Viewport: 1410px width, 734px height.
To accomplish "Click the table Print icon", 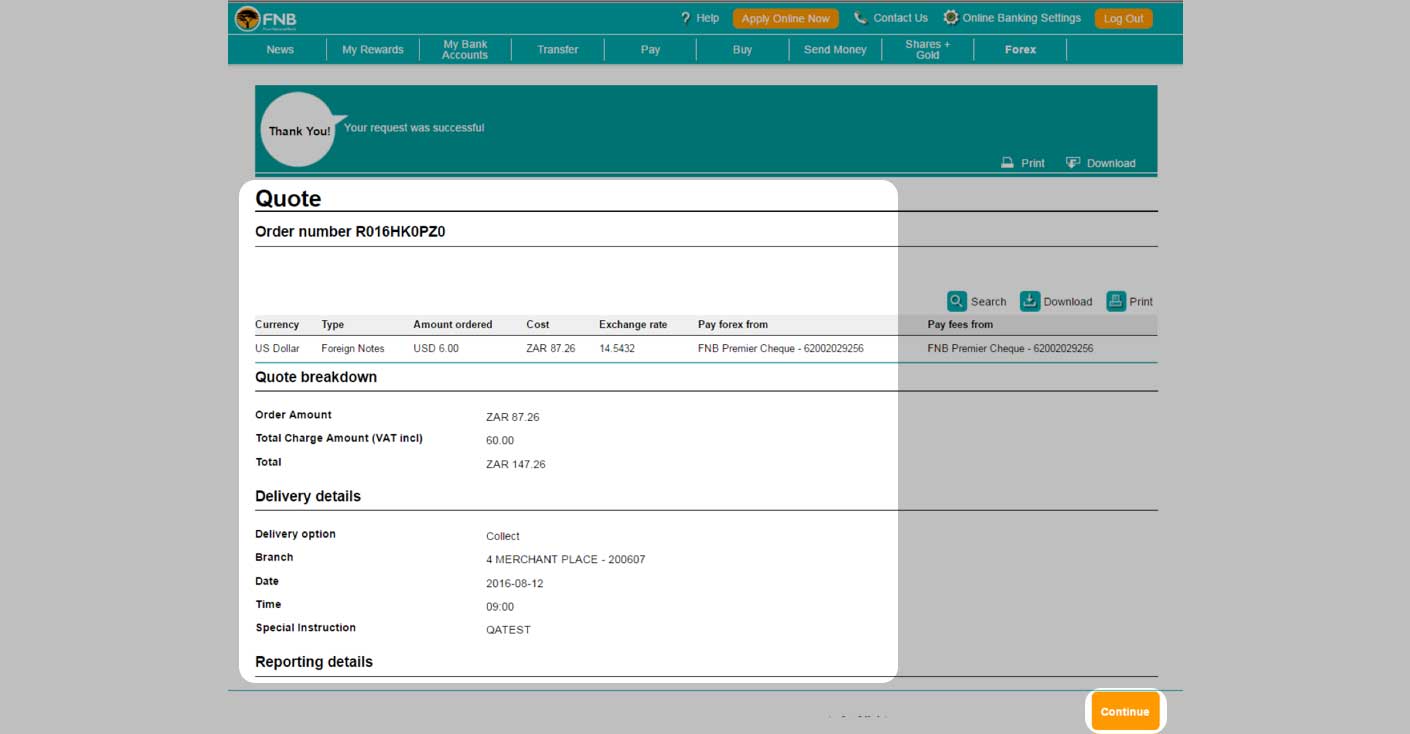I will point(1116,301).
